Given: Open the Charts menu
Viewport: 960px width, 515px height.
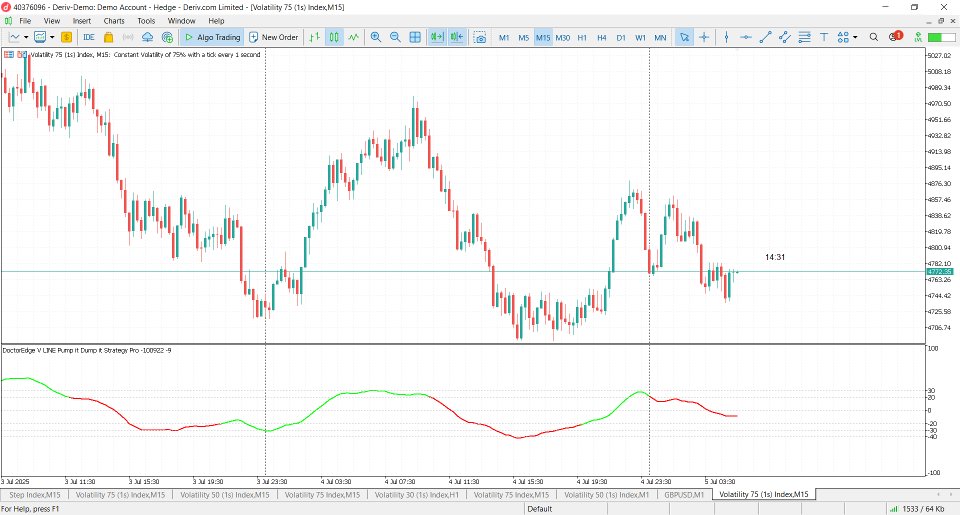Looking at the screenshot, I should point(114,21).
